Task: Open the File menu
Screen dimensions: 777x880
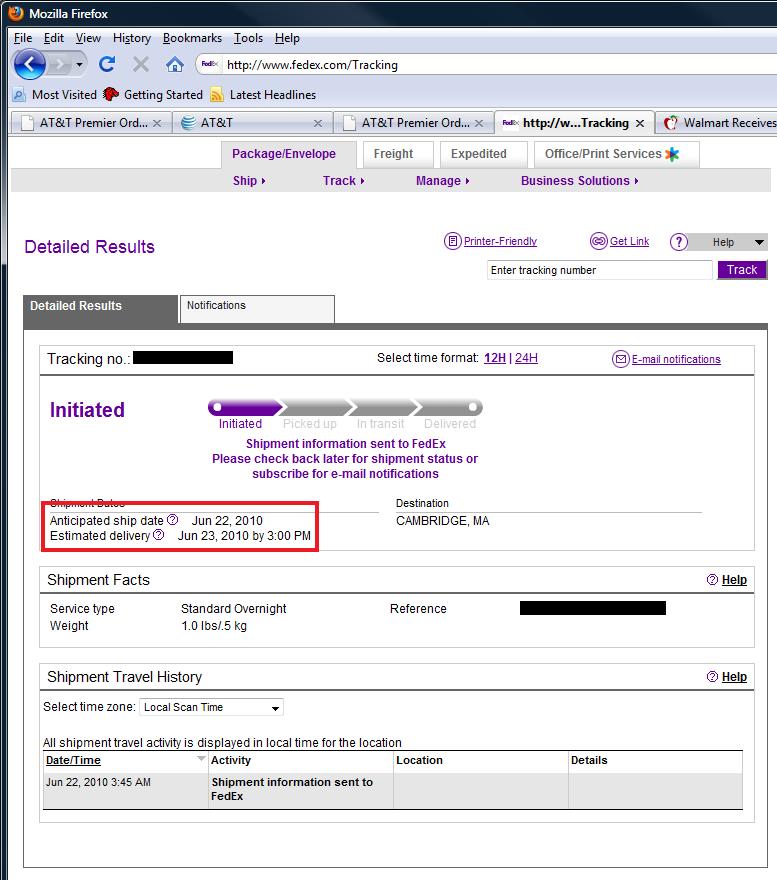Action: pyautogui.click(x=23, y=38)
